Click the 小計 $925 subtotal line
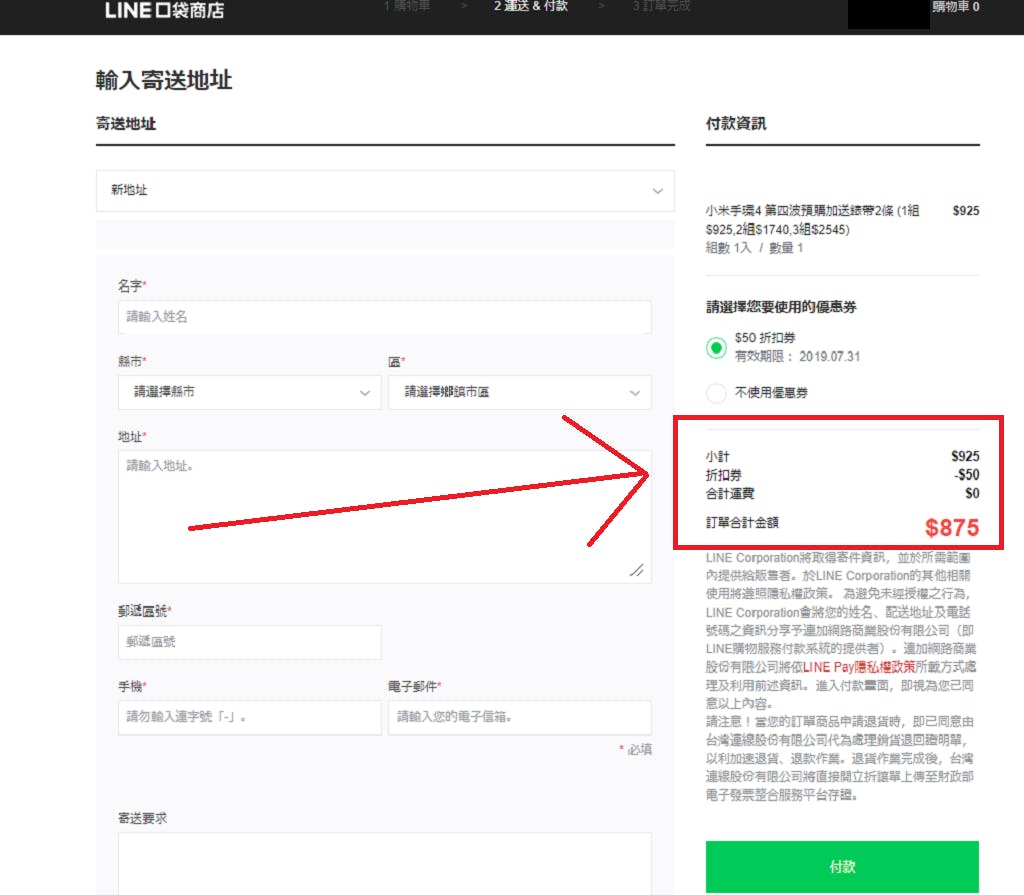Image resolution: width=1024 pixels, height=895 pixels. [x=842, y=456]
